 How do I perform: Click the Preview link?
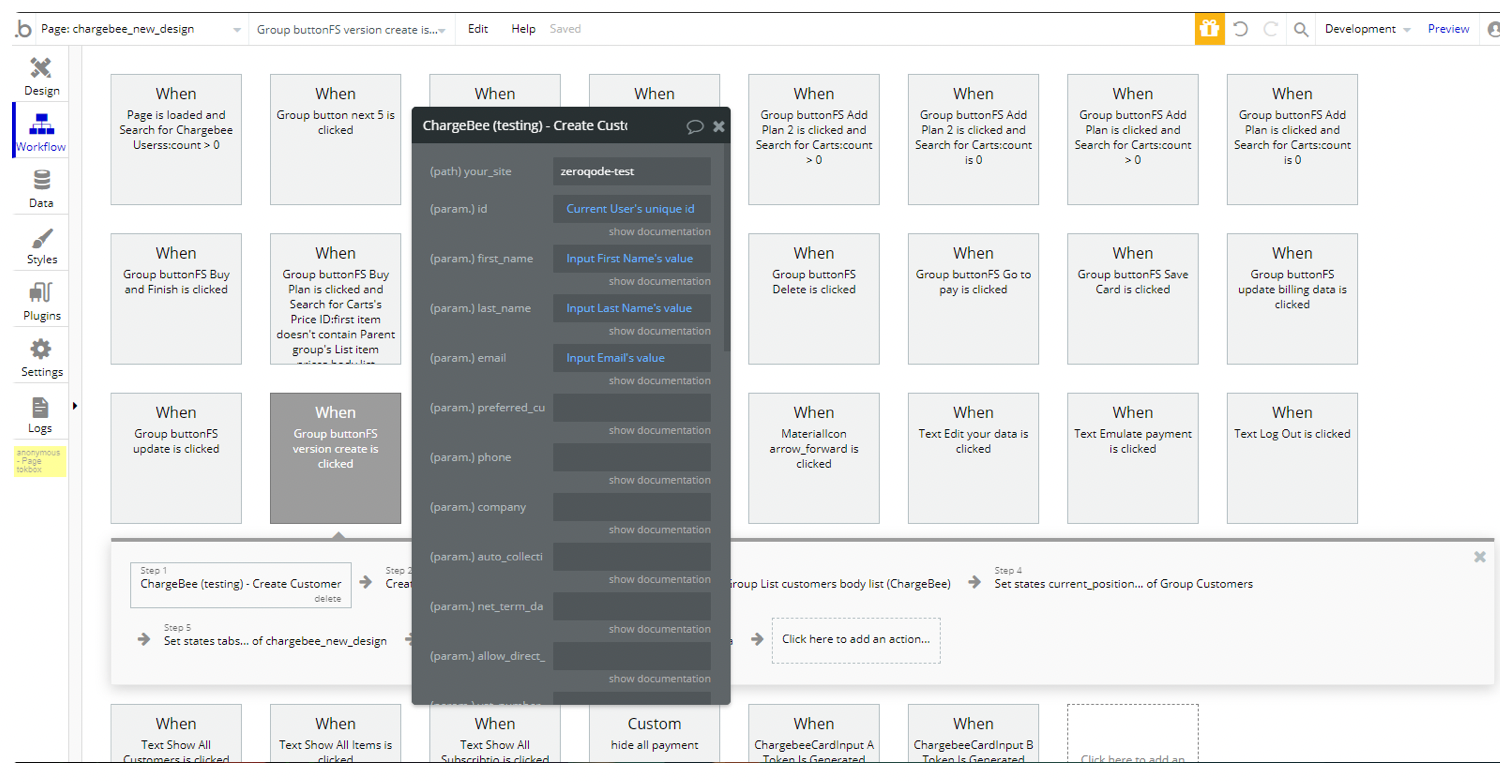pos(1448,29)
